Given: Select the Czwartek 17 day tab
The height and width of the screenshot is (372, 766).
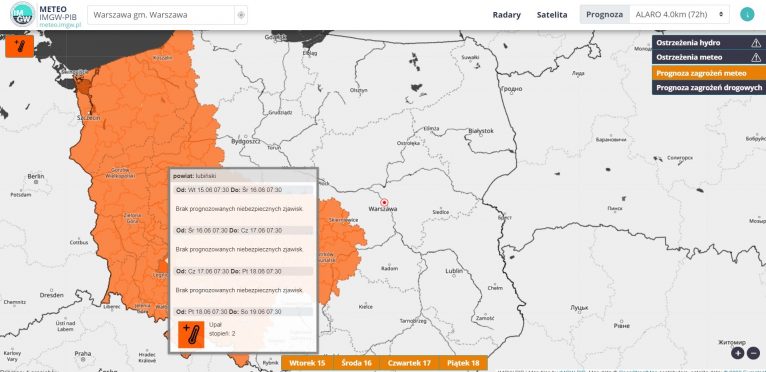Looking at the screenshot, I should point(409,363).
